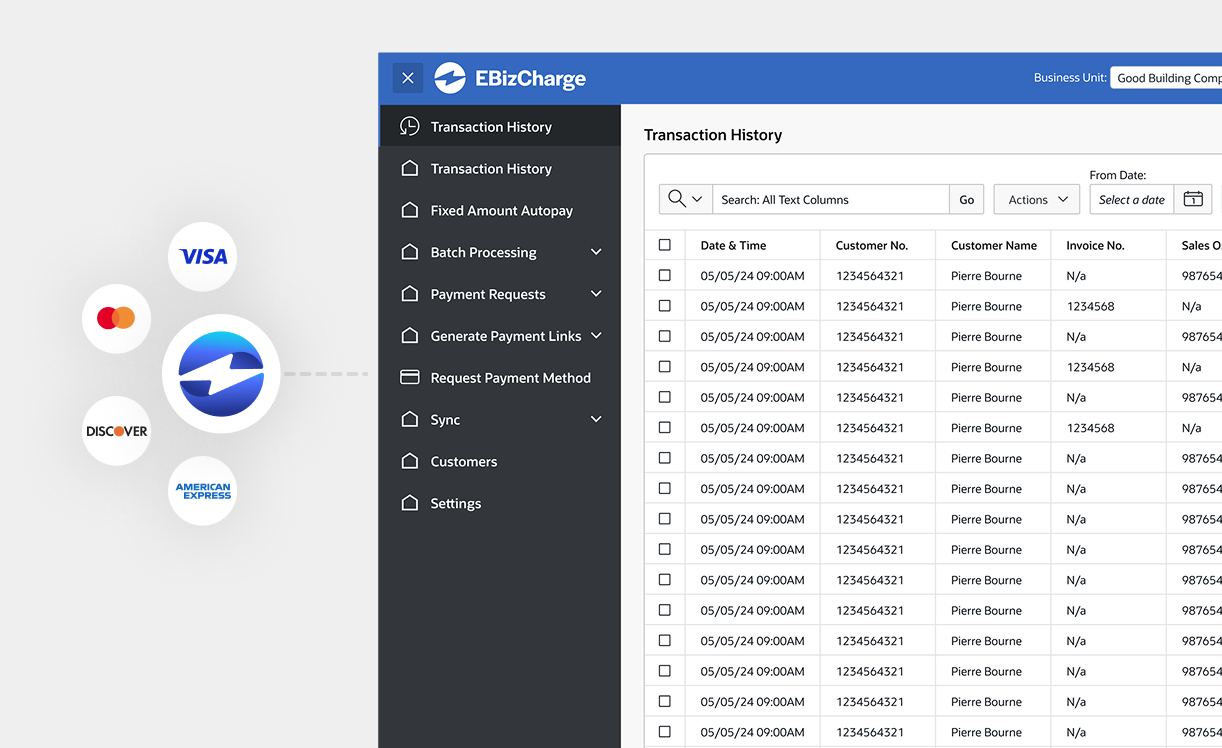
Task: Click the Search: All Text Columns field
Action: point(831,199)
